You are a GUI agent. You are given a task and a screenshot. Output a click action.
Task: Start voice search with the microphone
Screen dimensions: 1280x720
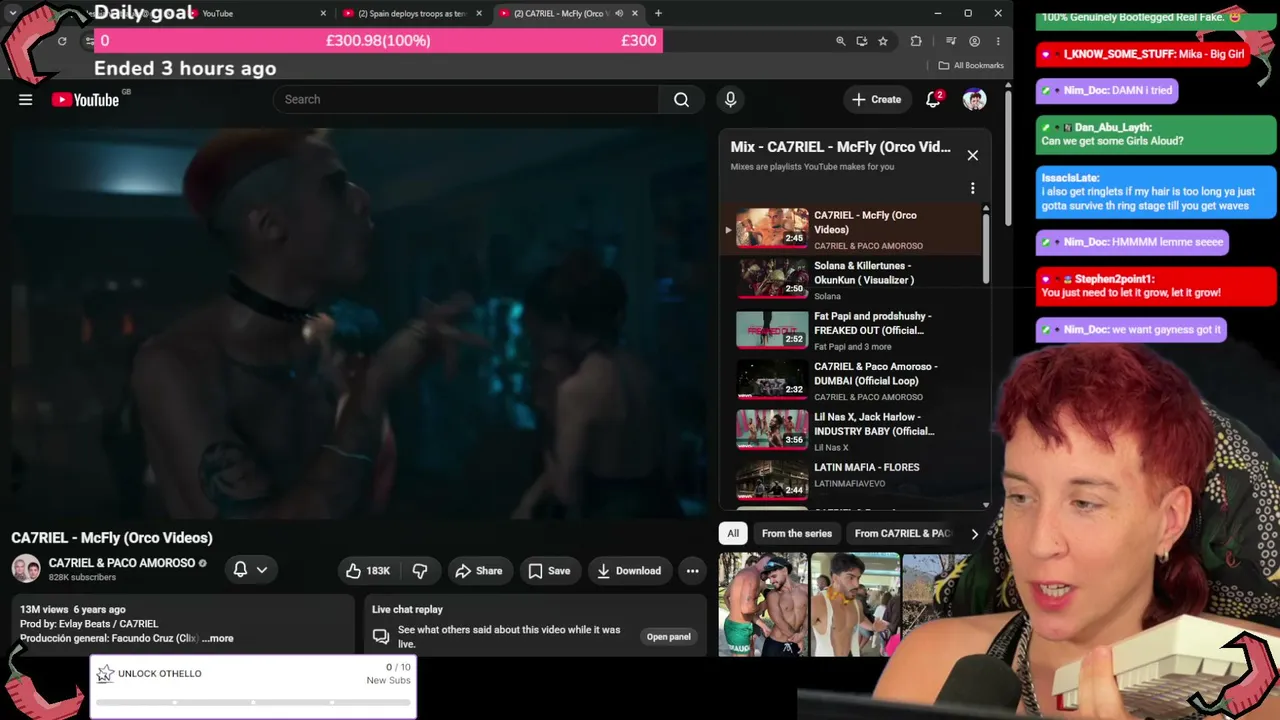(x=730, y=99)
